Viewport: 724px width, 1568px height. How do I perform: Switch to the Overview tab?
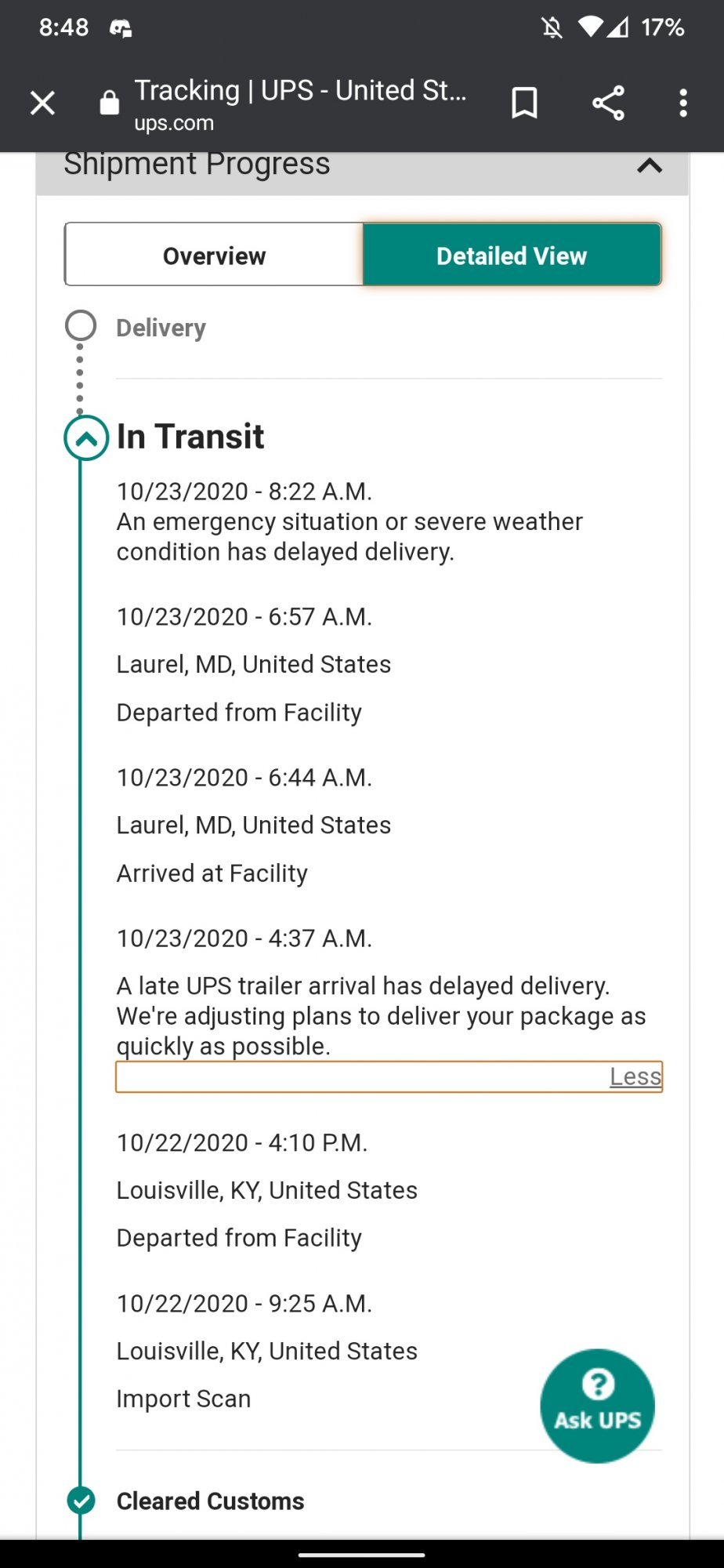click(x=214, y=255)
